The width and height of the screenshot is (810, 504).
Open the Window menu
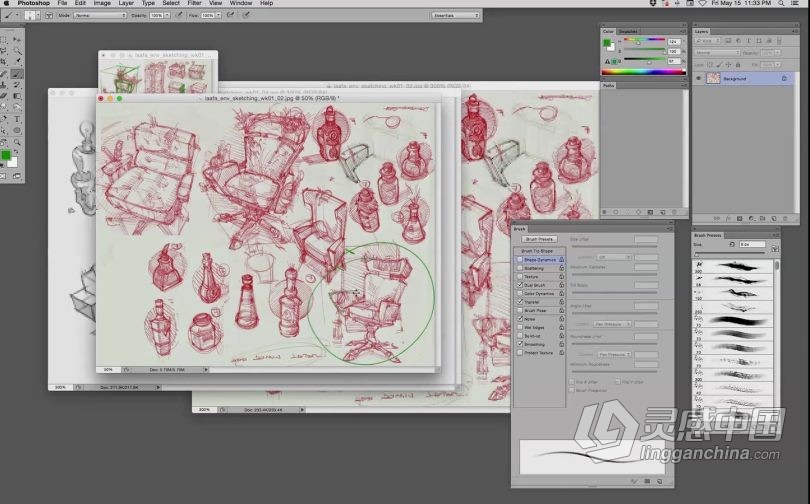(x=241, y=3)
